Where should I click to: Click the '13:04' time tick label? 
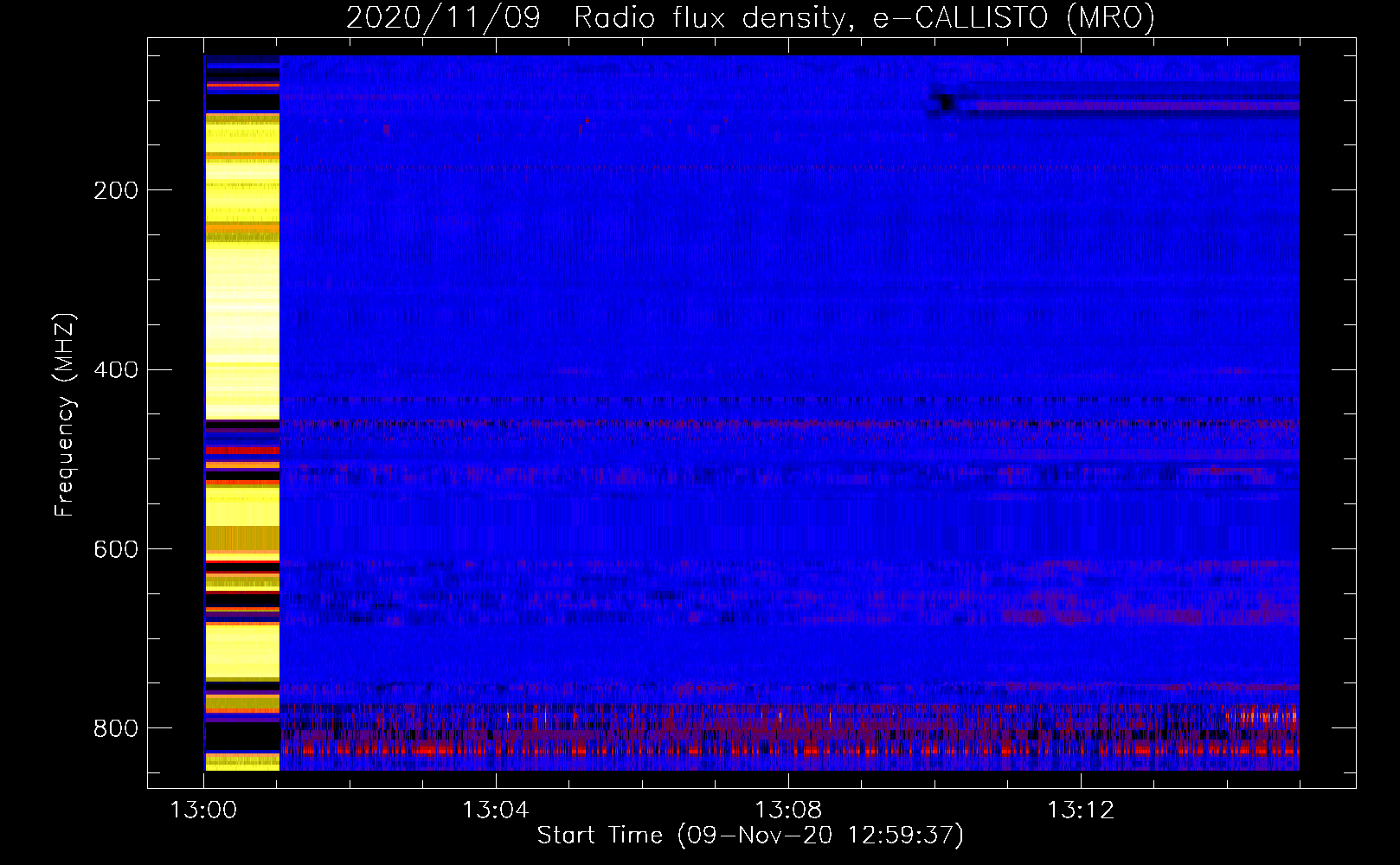pos(495,811)
